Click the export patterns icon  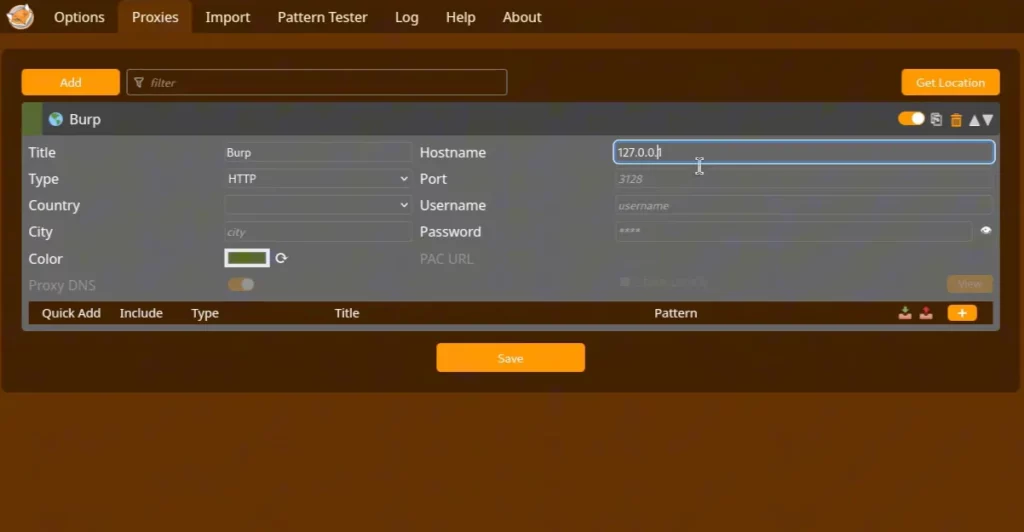tap(926, 313)
